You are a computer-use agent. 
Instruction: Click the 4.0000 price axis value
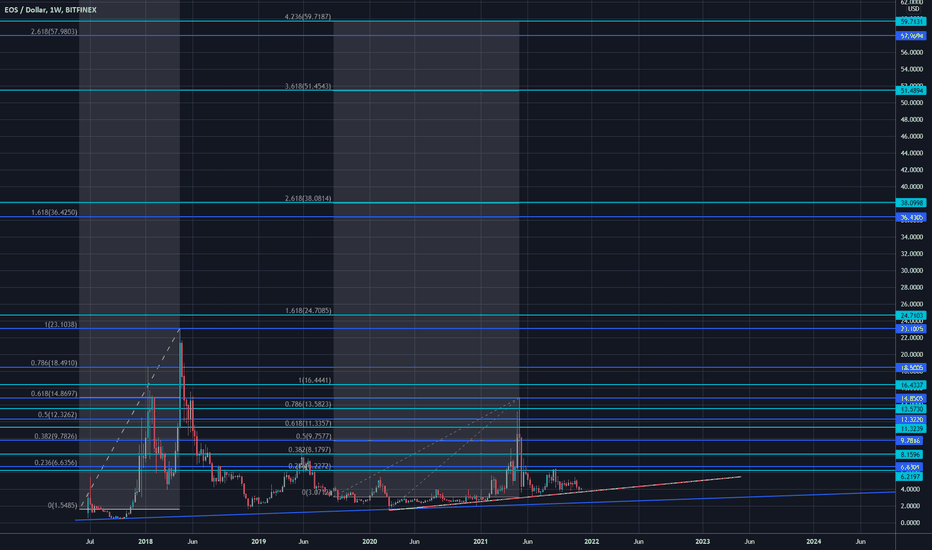pyautogui.click(x=911, y=489)
